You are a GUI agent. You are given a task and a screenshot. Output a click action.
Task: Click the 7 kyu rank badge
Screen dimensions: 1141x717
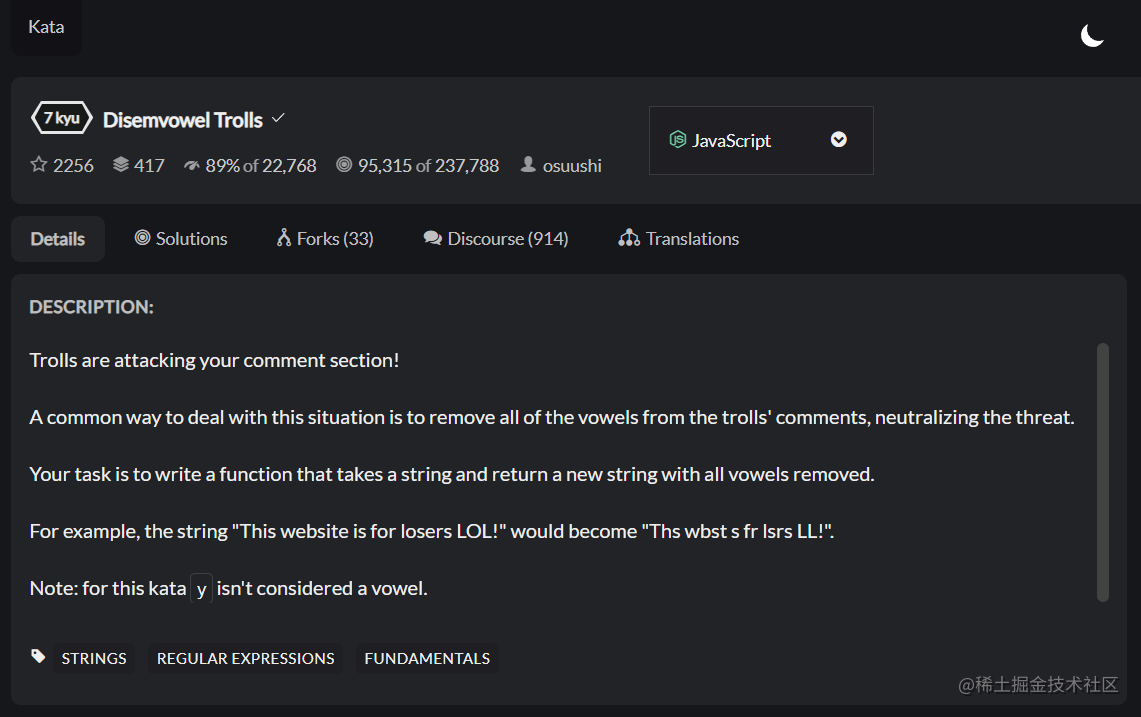[x=62, y=118]
